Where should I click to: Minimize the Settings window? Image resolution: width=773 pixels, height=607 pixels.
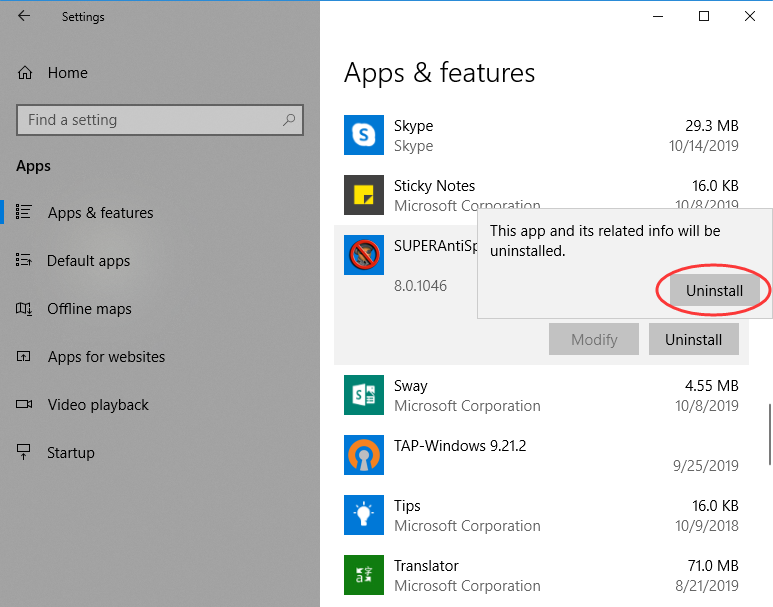[x=658, y=16]
